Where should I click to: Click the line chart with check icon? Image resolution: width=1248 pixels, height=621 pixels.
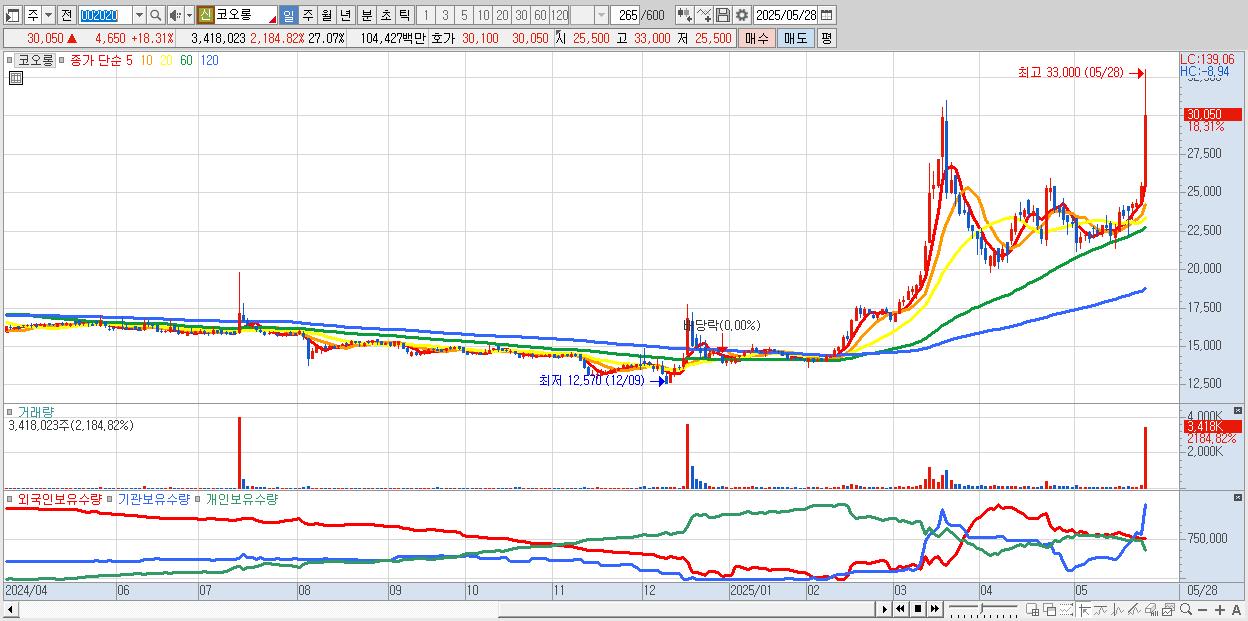704,15
